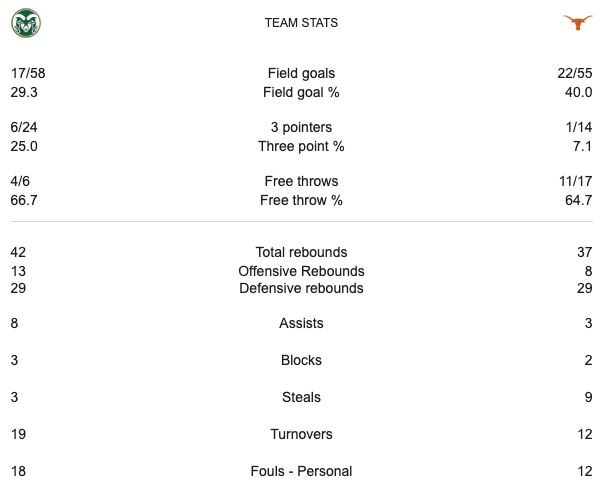
Task: Click the Colorado State Rams logo
Action: [26, 23]
